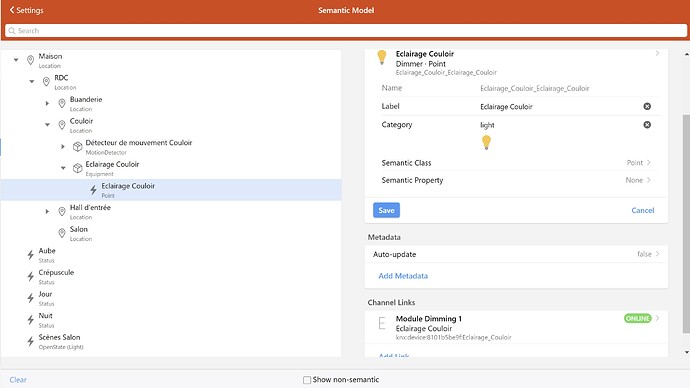This screenshot has height=388, width=690.
Task: Go back to Settings
Action: pos(26,10)
